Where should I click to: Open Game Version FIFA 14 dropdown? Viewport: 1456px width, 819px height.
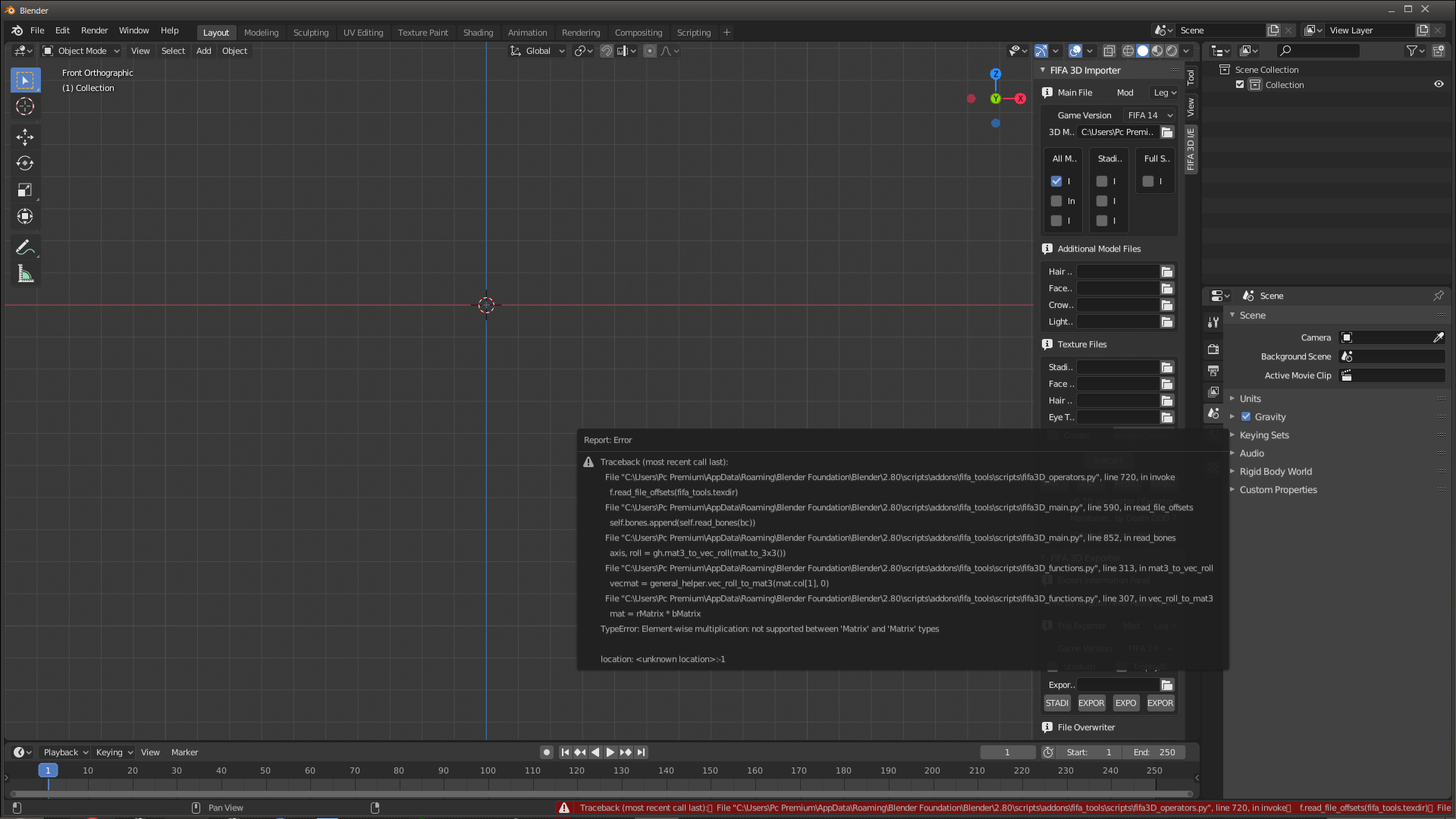click(1150, 115)
